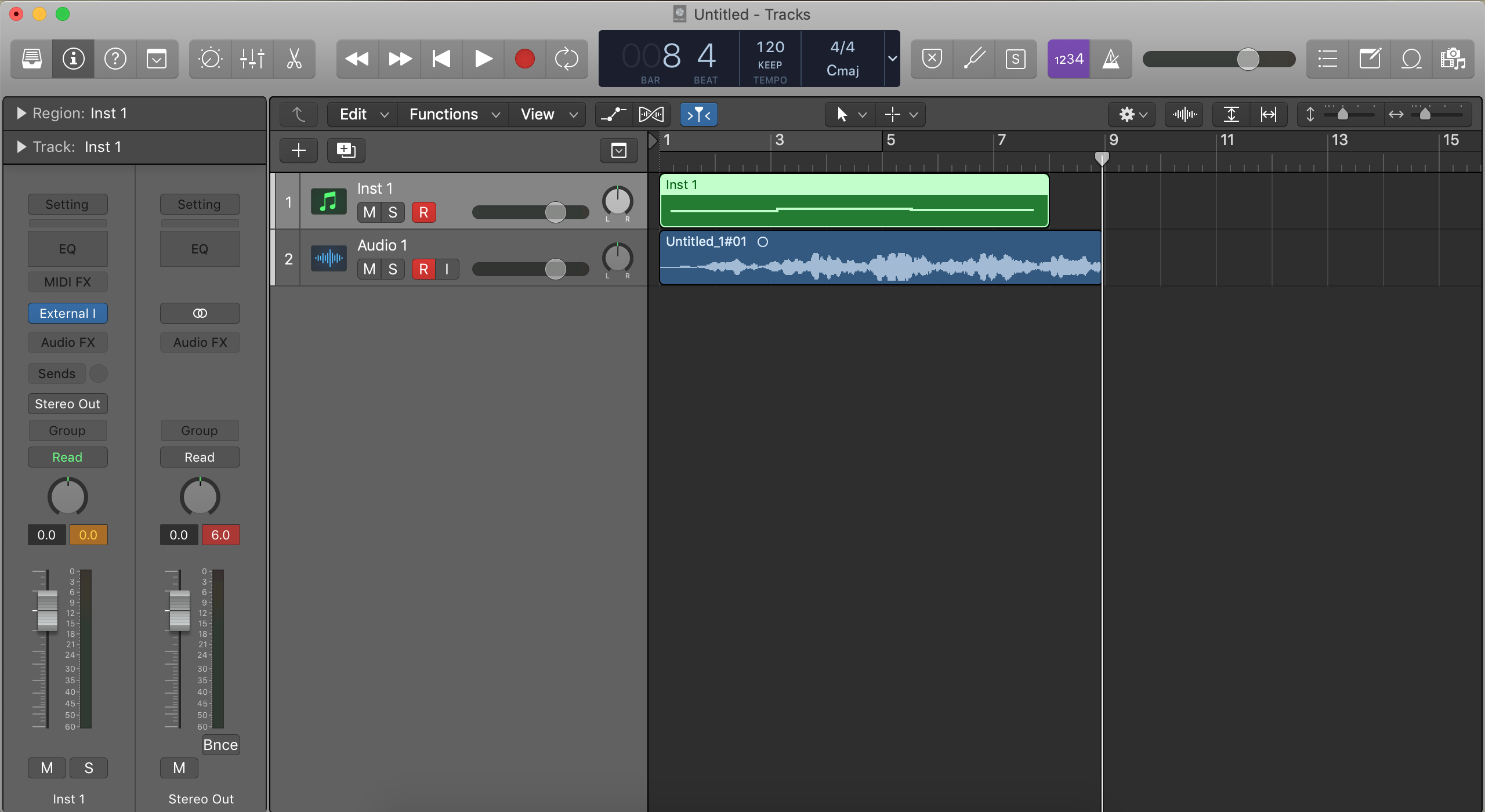
Task: Click the Duplicate Track icon
Action: pyautogui.click(x=346, y=150)
